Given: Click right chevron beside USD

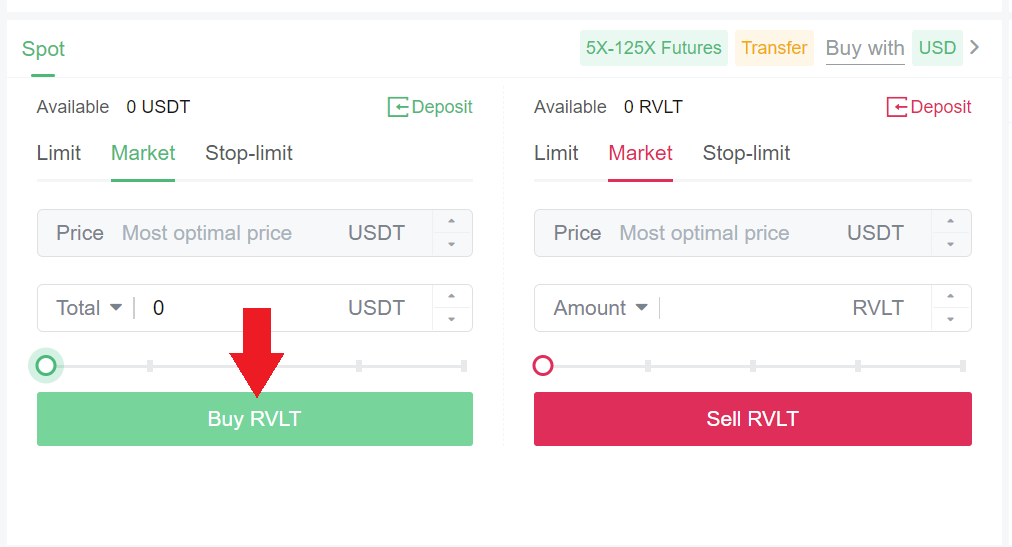Looking at the screenshot, I should 976,48.
